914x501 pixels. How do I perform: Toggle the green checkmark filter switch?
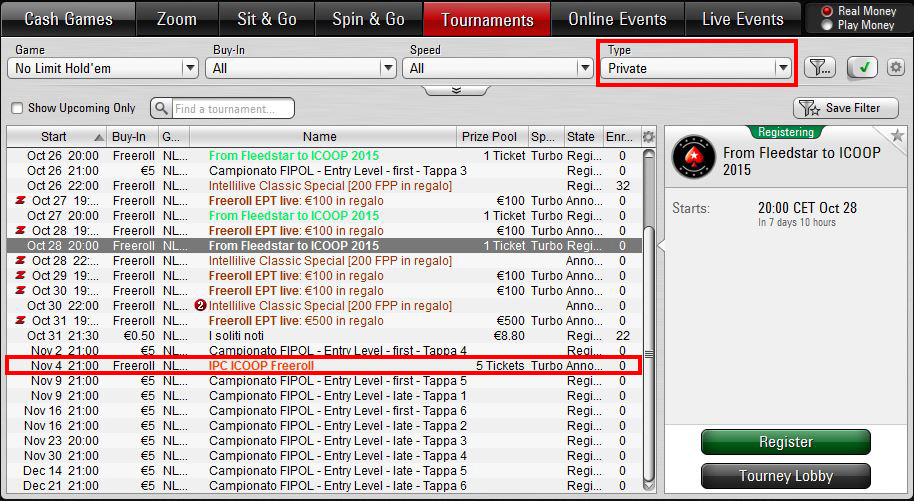pyautogui.click(x=863, y=68)
